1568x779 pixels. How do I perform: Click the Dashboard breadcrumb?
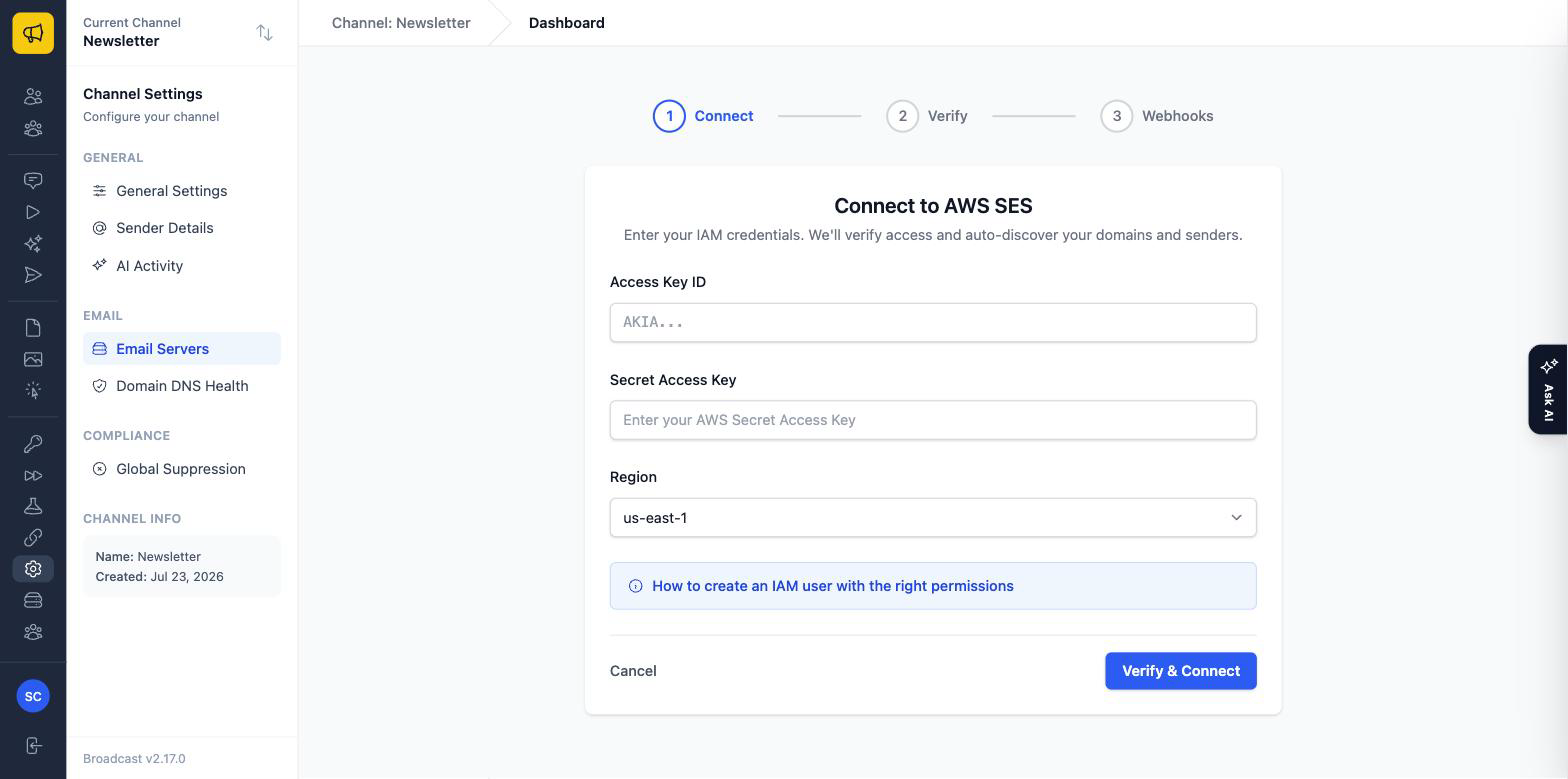566,23
